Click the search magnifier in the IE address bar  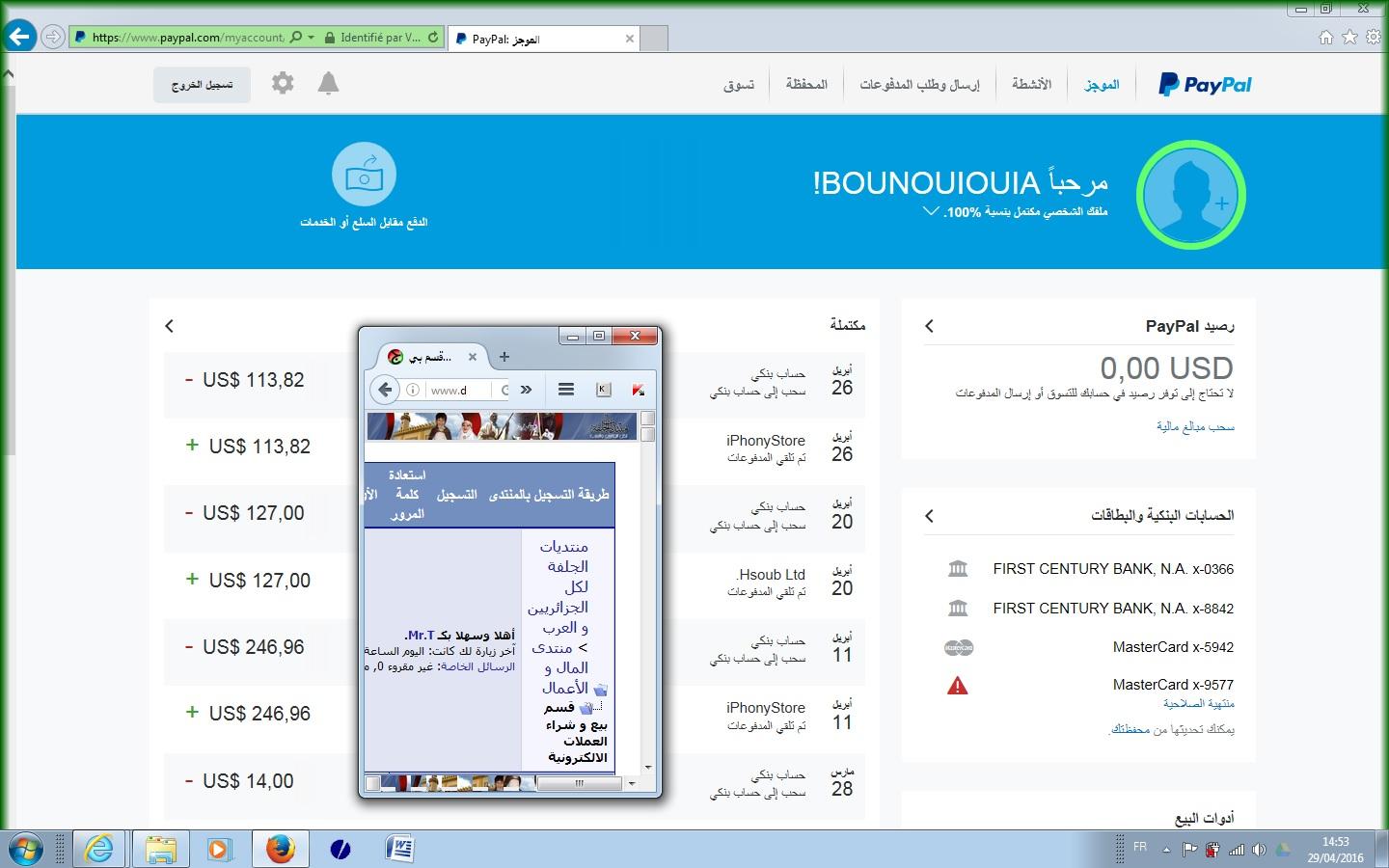296,38
